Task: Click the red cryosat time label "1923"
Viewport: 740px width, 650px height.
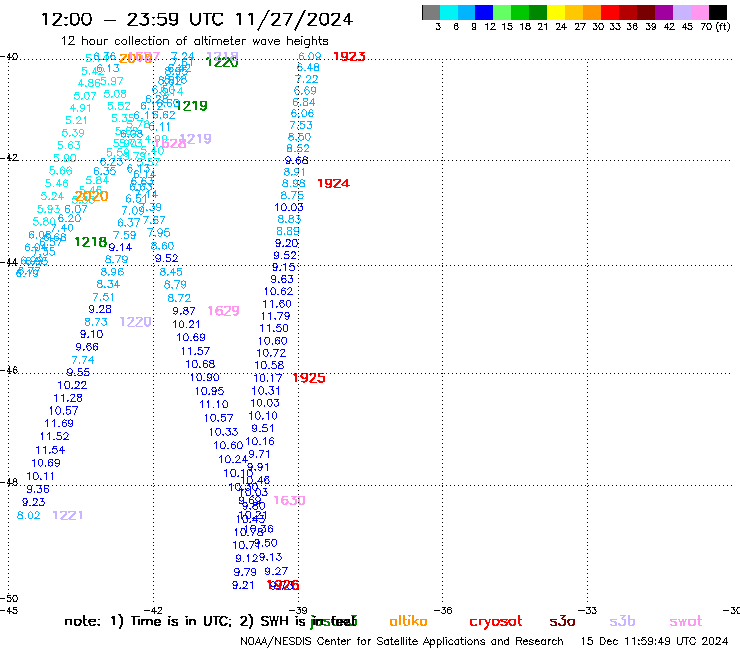Action: click(x=349, y=57)
